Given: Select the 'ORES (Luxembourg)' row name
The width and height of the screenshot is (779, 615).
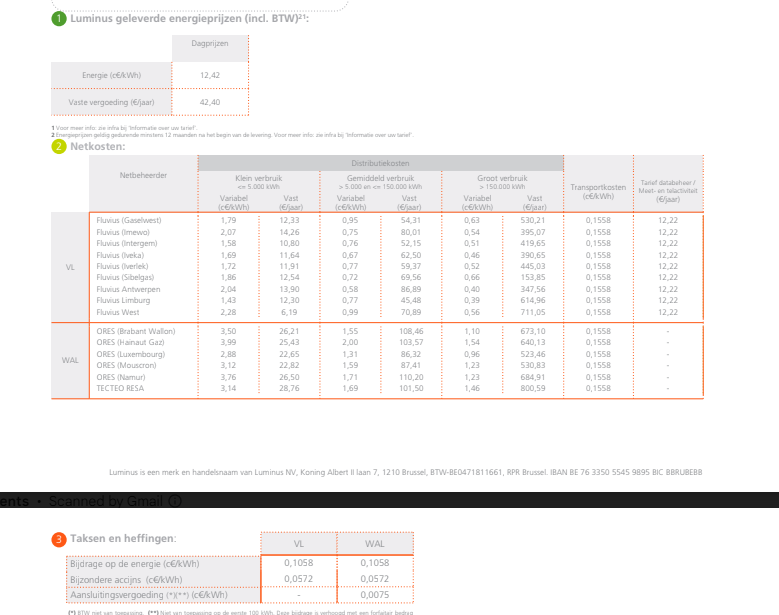Looking at the screenshot, I should (x=131, y=354).
